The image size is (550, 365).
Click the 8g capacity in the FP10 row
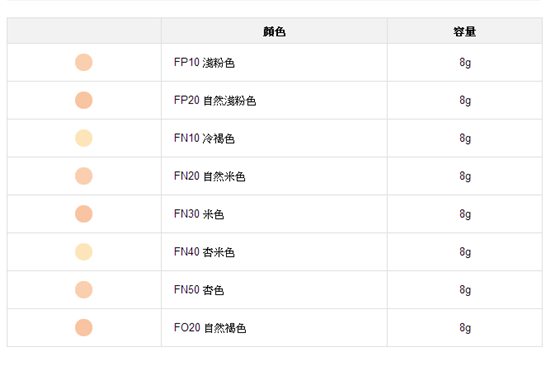click(x=465, y=63)
